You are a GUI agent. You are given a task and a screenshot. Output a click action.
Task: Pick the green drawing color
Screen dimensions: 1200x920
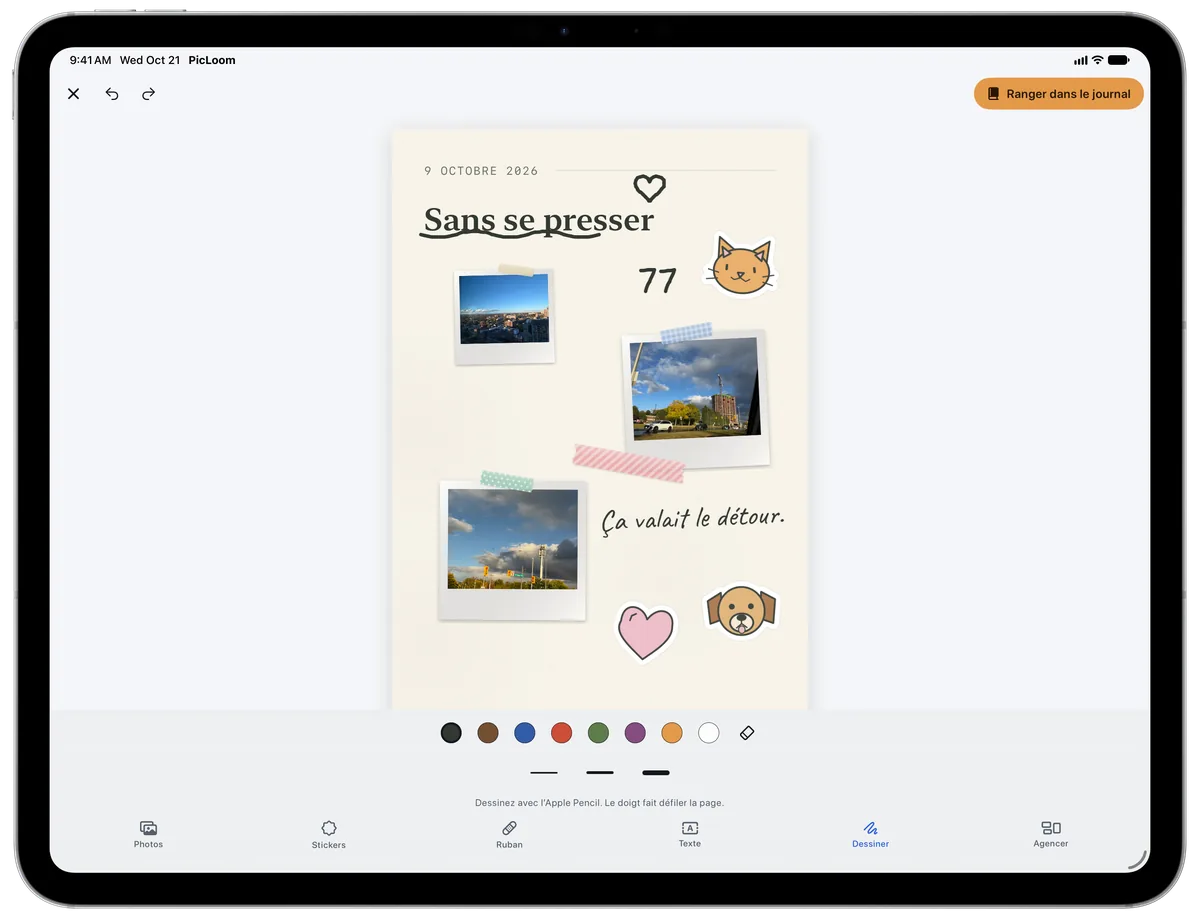point(598,733)
